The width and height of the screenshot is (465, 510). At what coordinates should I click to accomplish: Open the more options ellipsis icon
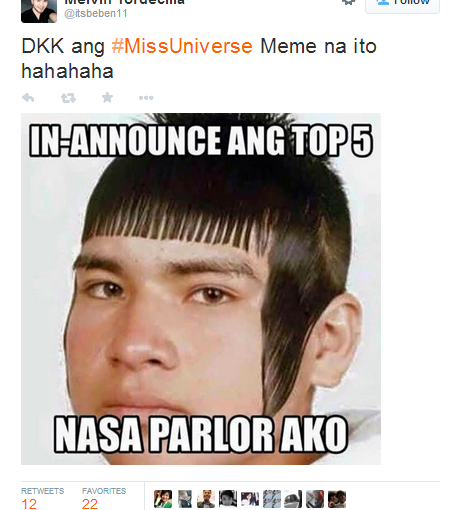pos(146,98)
